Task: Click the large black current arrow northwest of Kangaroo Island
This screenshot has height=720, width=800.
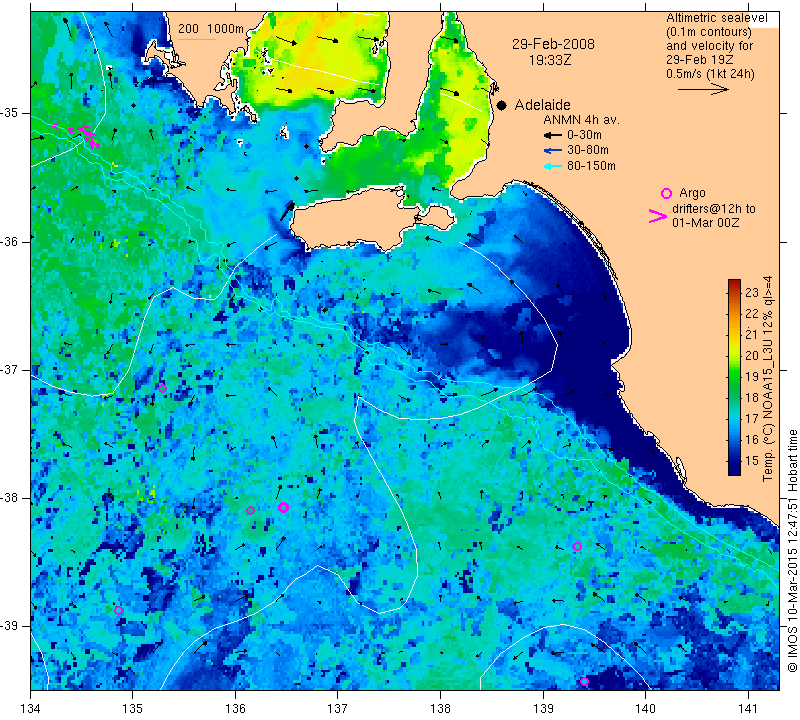Action: point(287,211)
